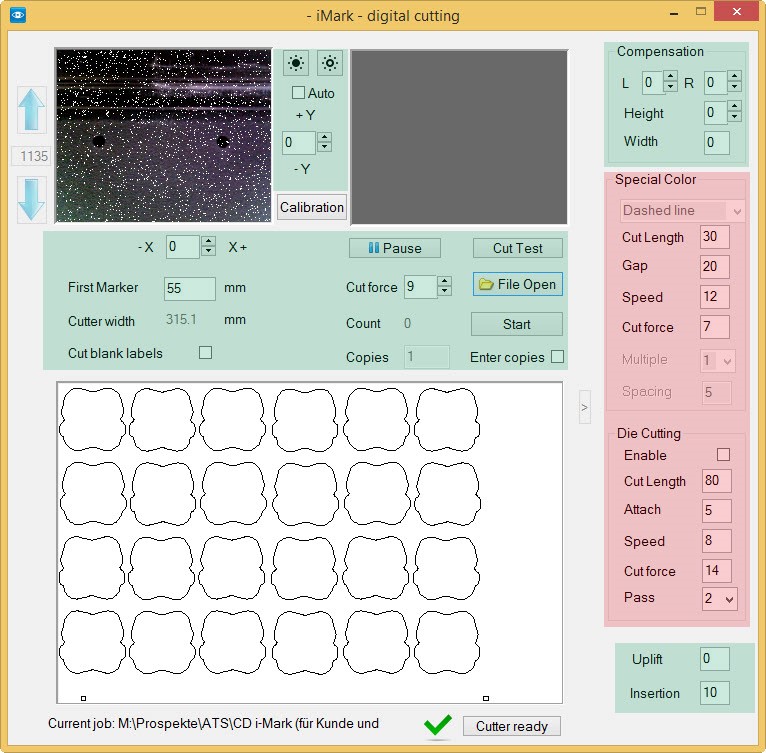Screen dimensions: 766x753
Task: Decrease Compensation R value
Action: click(x=734, y=86)
